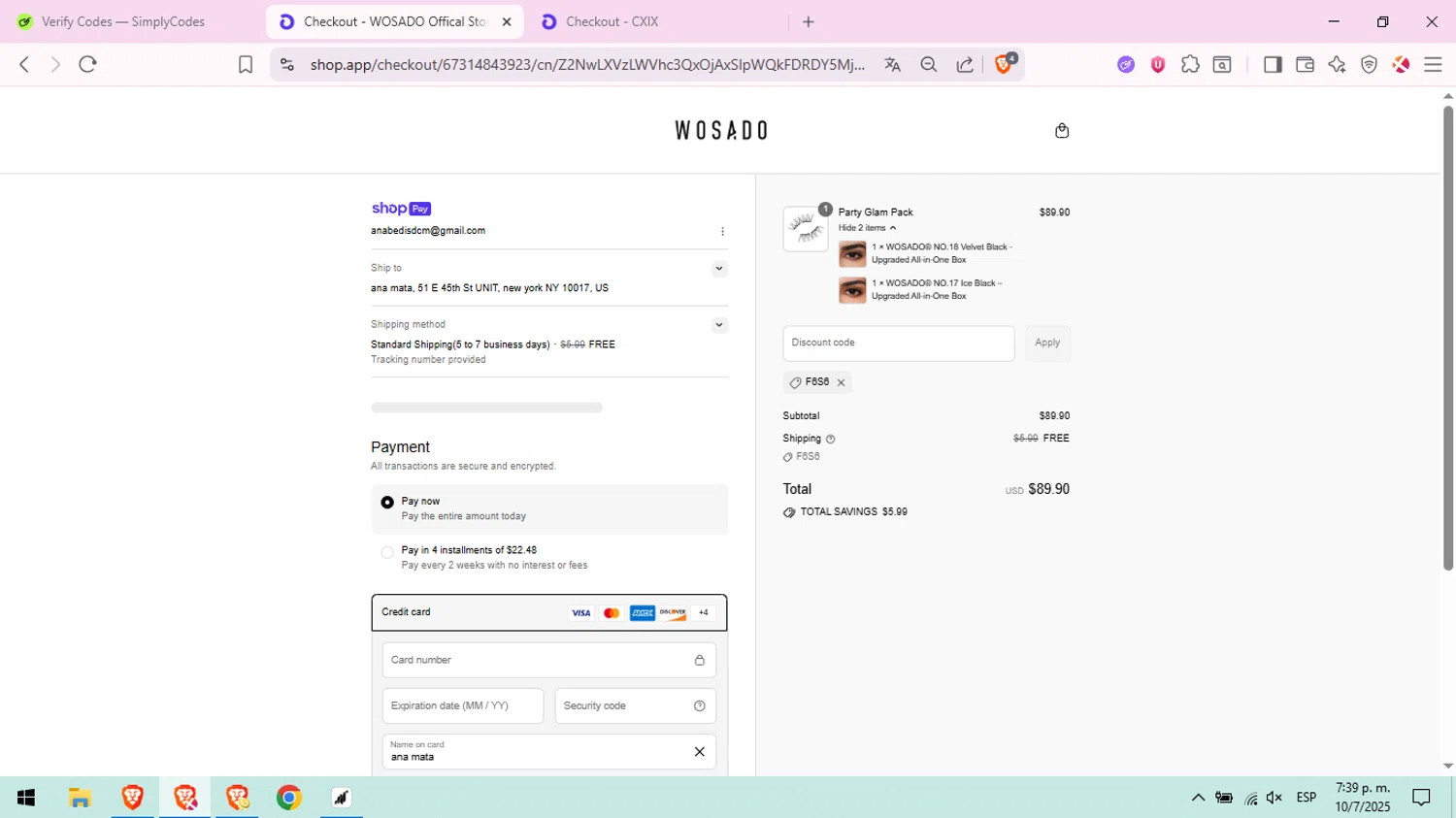Open Windows Start menu
Image resolution: width=1456 pixels, height=818 pixels.
[x=26, y=798]
